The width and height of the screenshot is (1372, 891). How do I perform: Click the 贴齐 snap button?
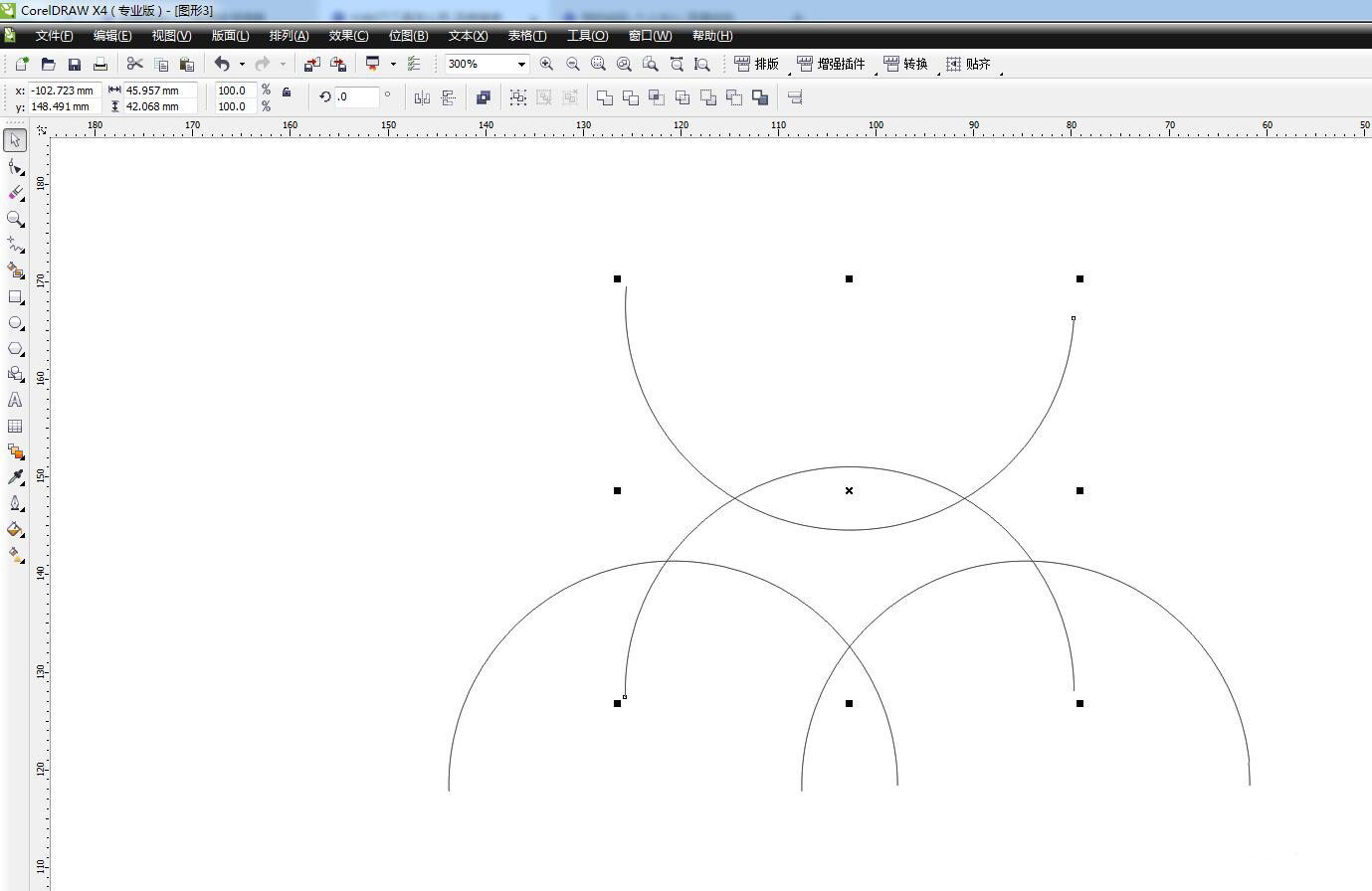pyautogui.click(x=968, y=64)
